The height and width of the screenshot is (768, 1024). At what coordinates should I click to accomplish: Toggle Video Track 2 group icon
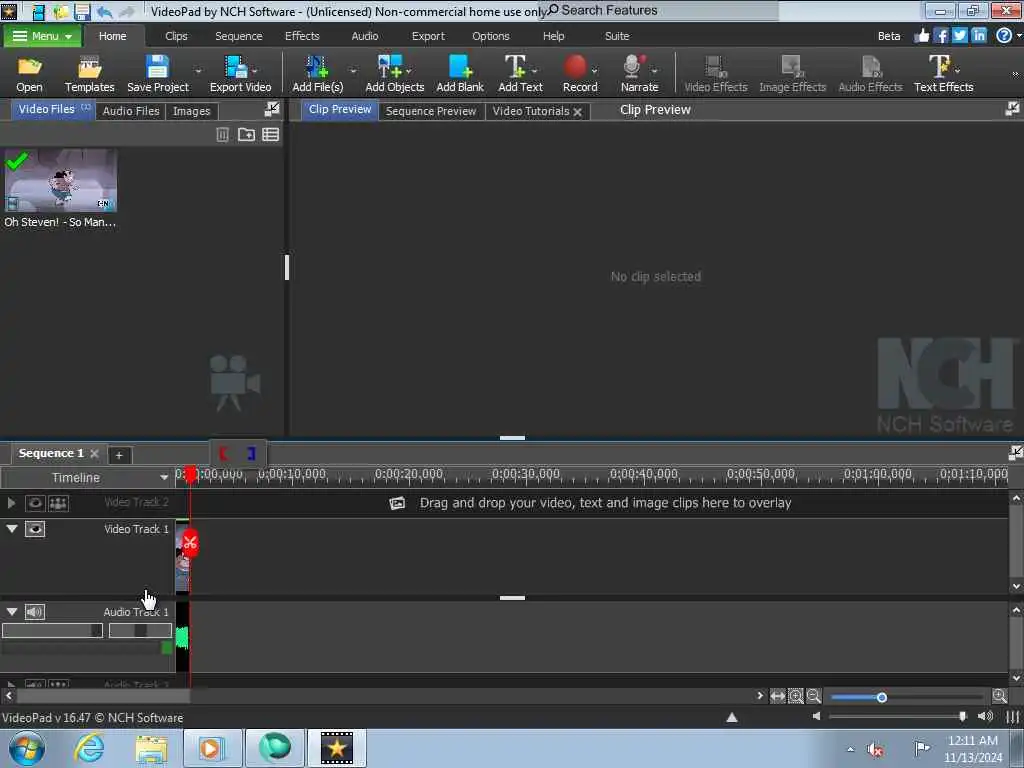(58, 503)
